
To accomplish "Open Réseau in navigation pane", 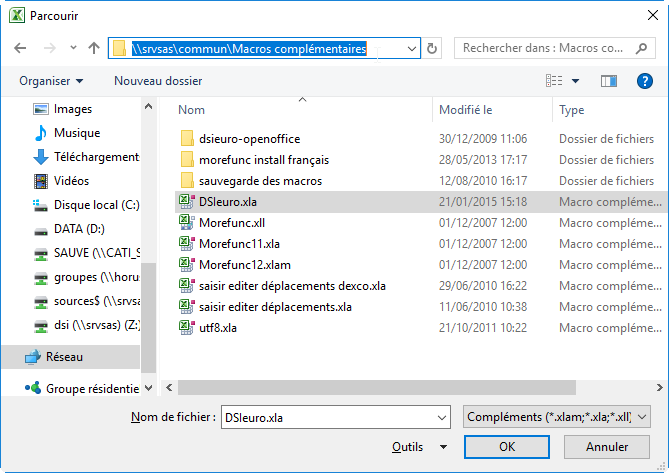I will coord(64,357).
